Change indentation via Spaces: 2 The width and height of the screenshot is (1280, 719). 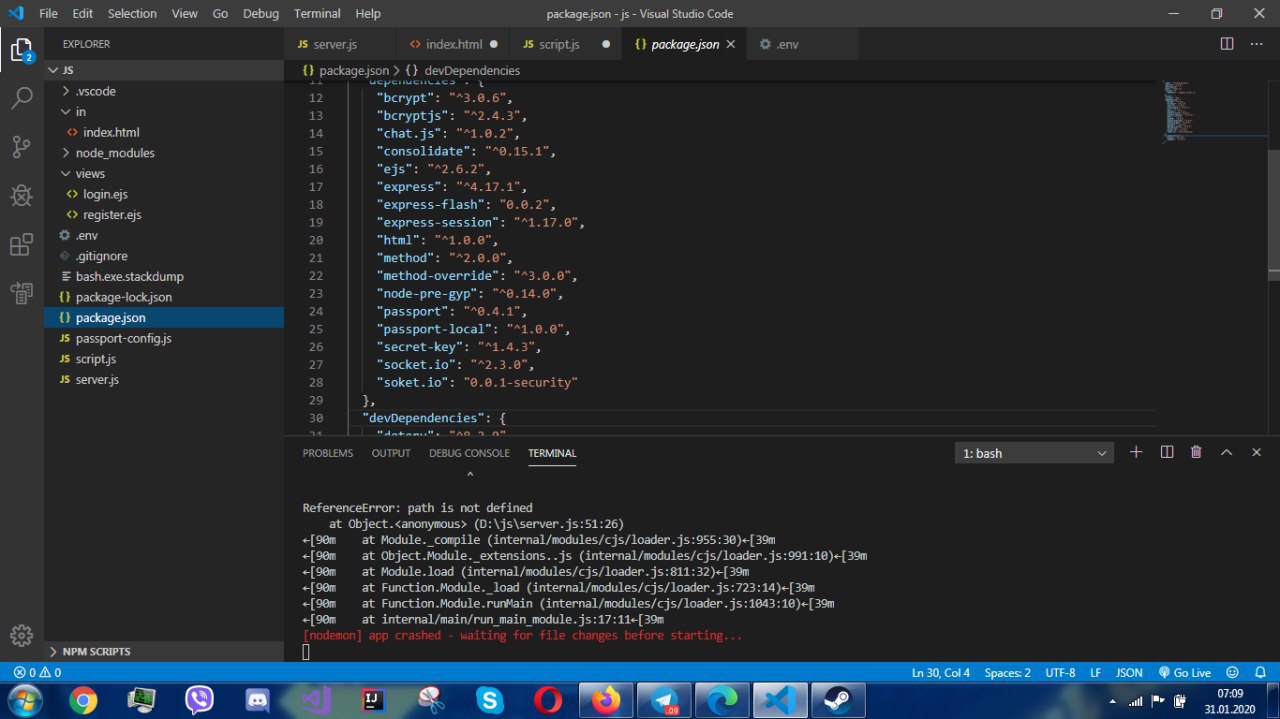(x=1008, y=673)
